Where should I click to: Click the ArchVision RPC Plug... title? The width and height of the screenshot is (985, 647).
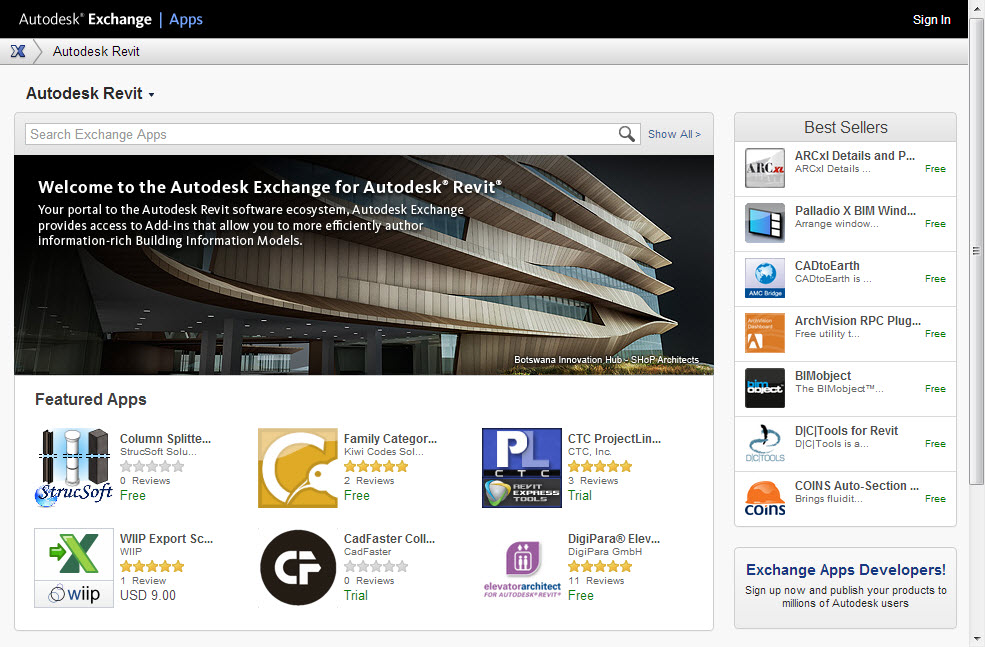pyautogui.click(x=858, y=320)
